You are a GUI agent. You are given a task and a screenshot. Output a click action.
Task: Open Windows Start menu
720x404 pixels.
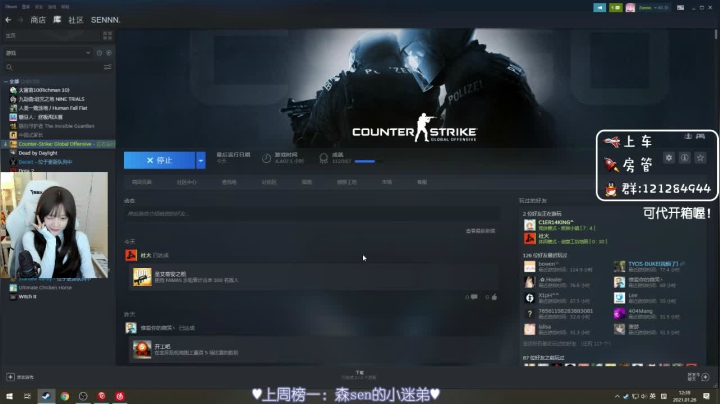click(9, 396)
